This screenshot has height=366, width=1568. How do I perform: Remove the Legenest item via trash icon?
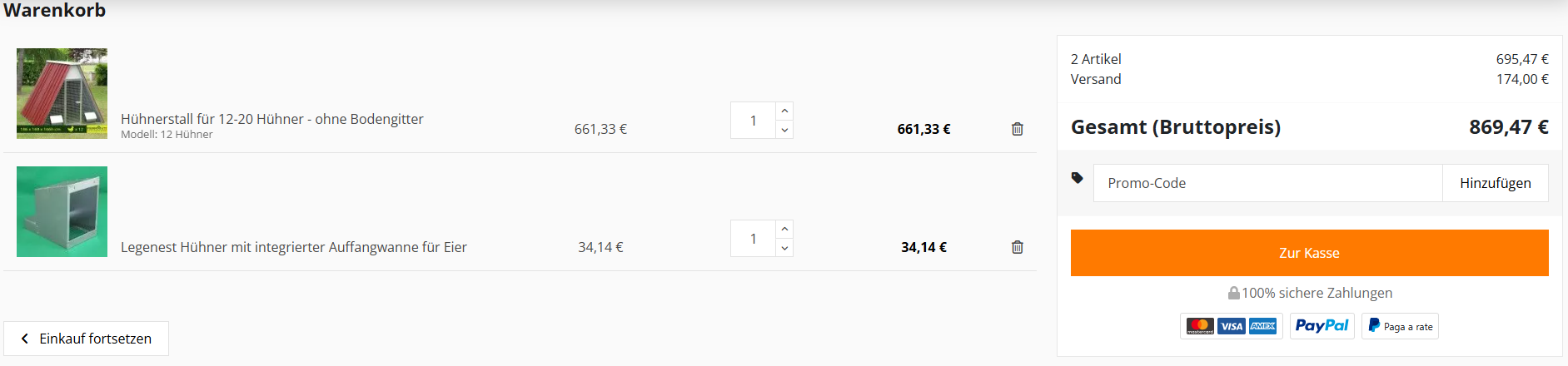pyautogui.click(x=1017, y=247)
